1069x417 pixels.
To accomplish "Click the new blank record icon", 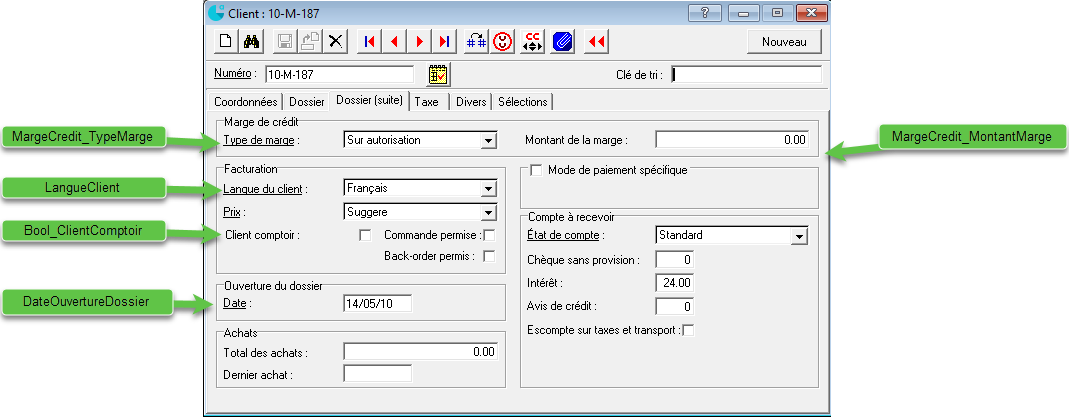I will 226,41.
